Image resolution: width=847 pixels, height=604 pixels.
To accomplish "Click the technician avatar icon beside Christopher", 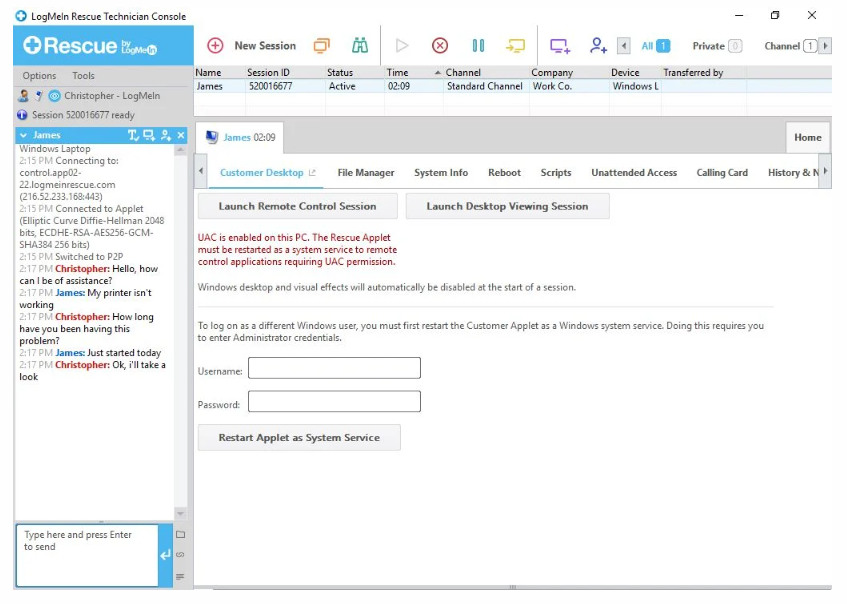I will coord(23,96).
